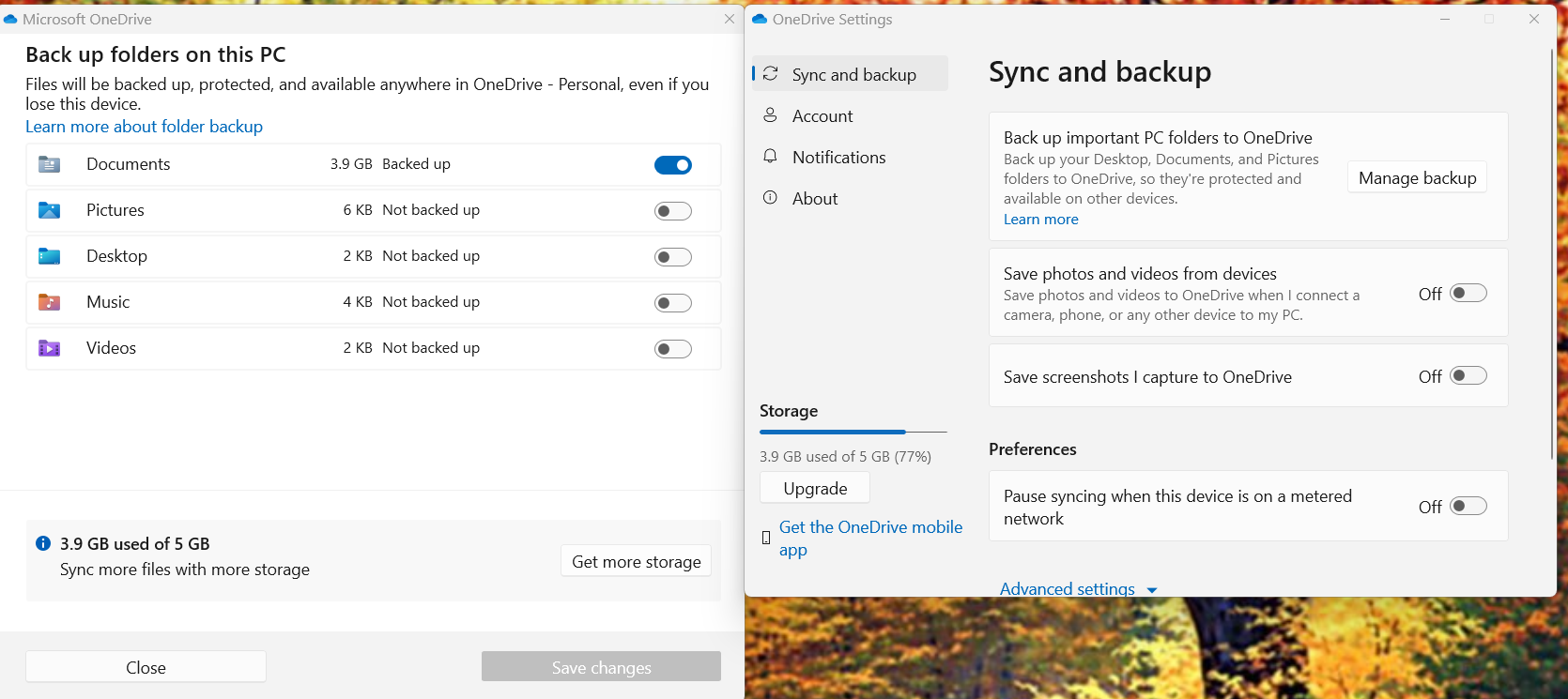Viewport: 1568px width, 699px height.
Task: Toggle pause syncing on metered network
Action: 1468,507
